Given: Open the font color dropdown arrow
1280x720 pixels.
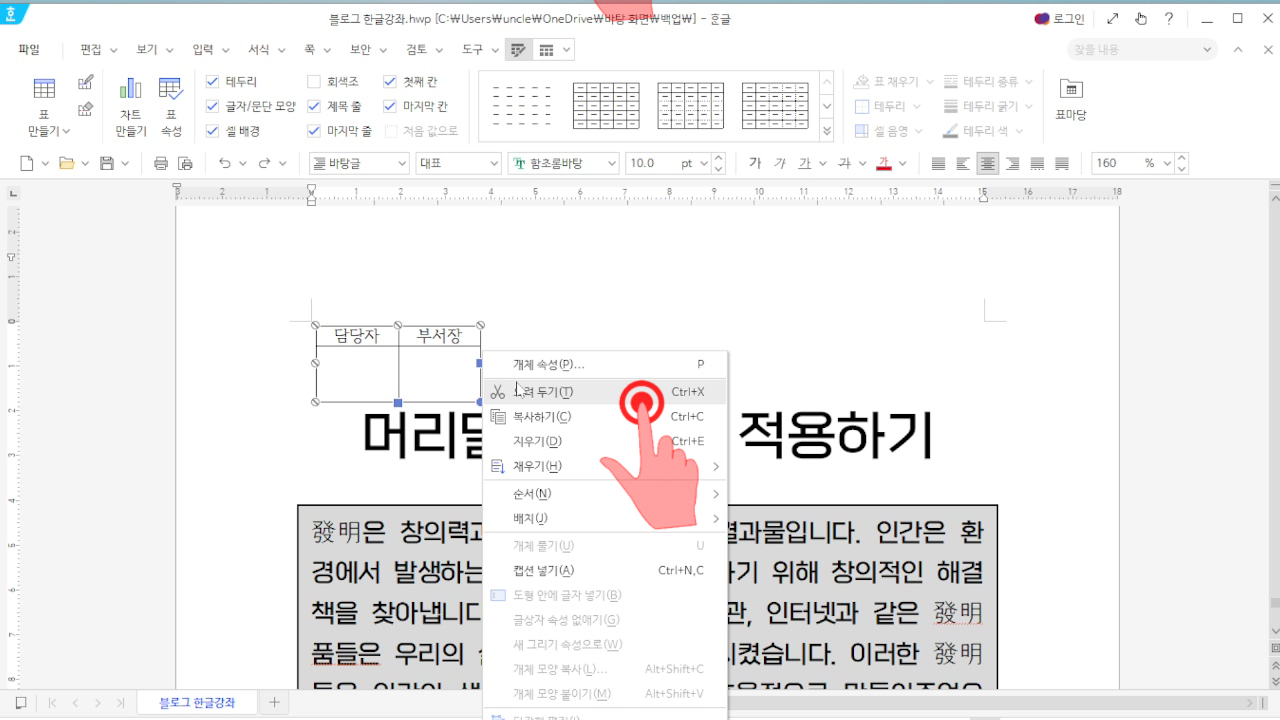Looking at the screenshot, I should point(902,163).
